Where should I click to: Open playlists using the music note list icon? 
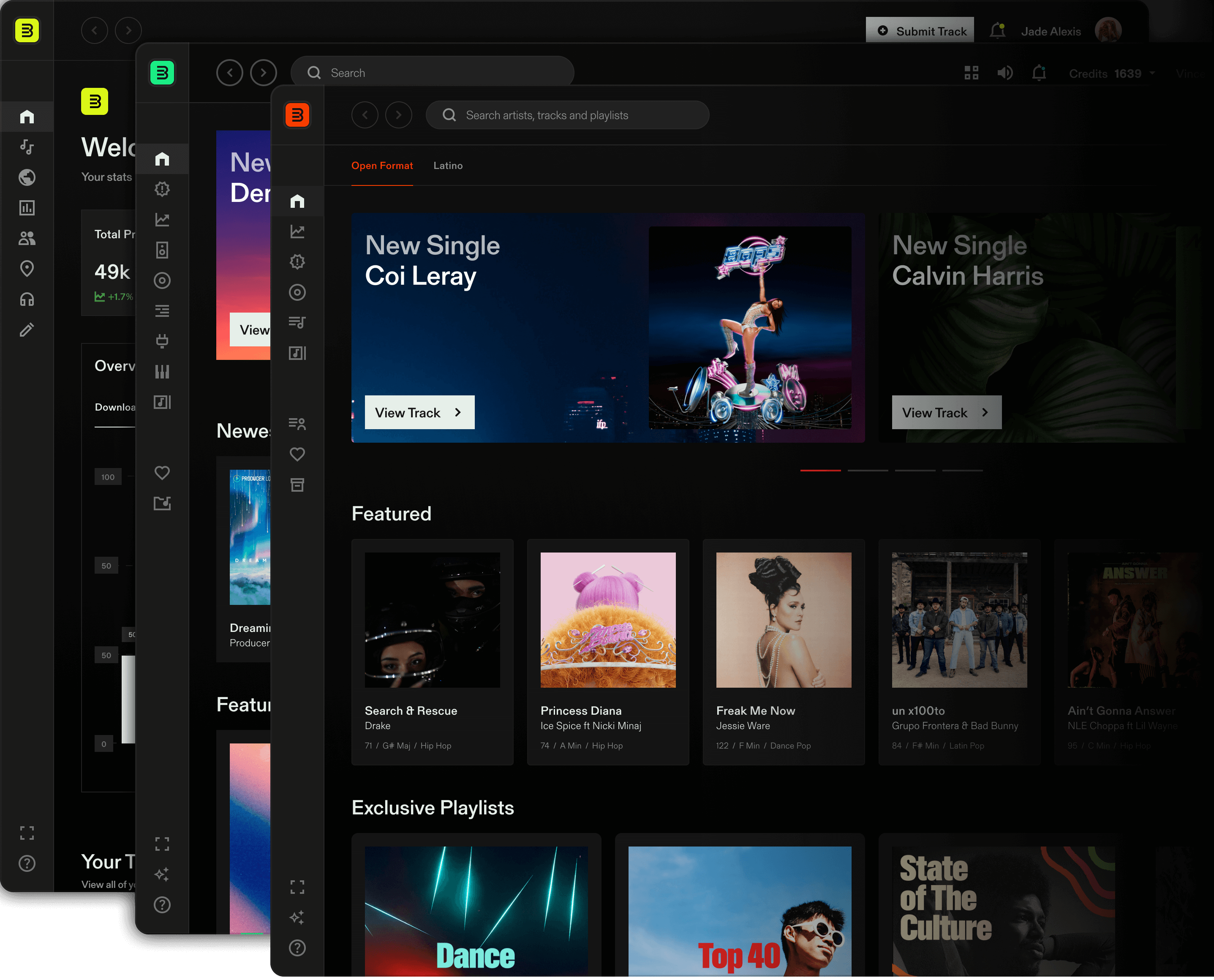coord(297,322)
